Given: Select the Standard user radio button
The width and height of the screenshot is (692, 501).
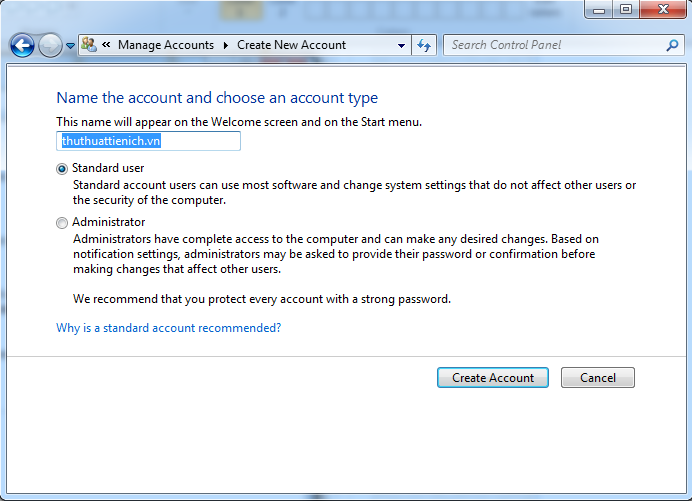Looking at the screenshot, I should point(62,169).
